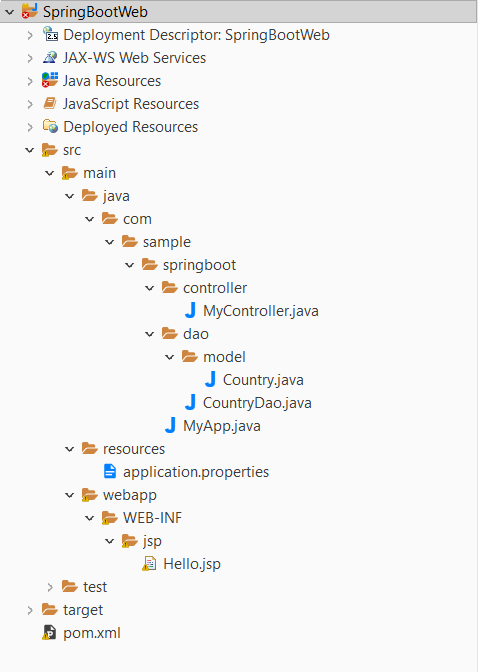The image size is (478, 672).
Task: Click the model folder icon
Action: pyautogui.click(x=190, y=357)
